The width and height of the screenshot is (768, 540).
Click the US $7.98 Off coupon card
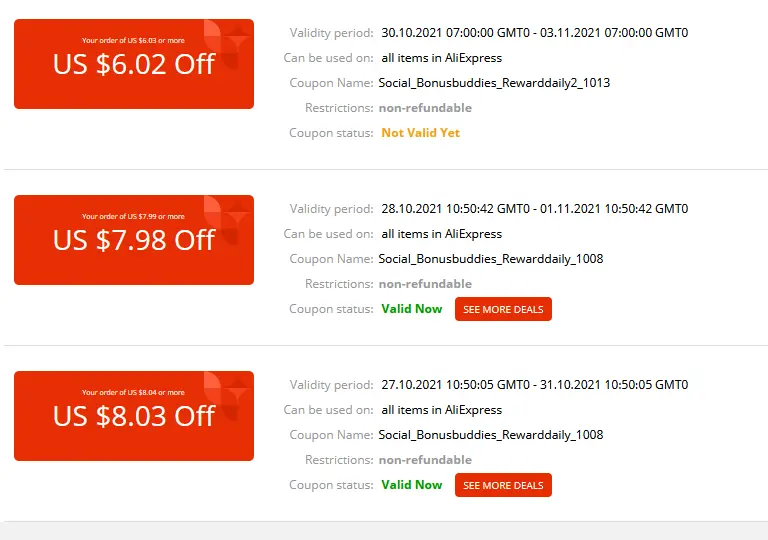[134, 240]
